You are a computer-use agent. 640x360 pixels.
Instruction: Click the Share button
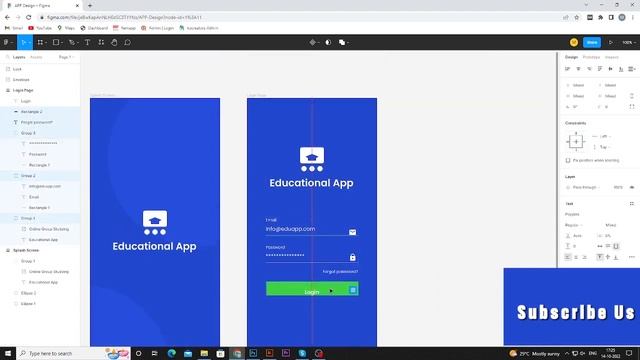pyautogui.click(x=592, y=42)
